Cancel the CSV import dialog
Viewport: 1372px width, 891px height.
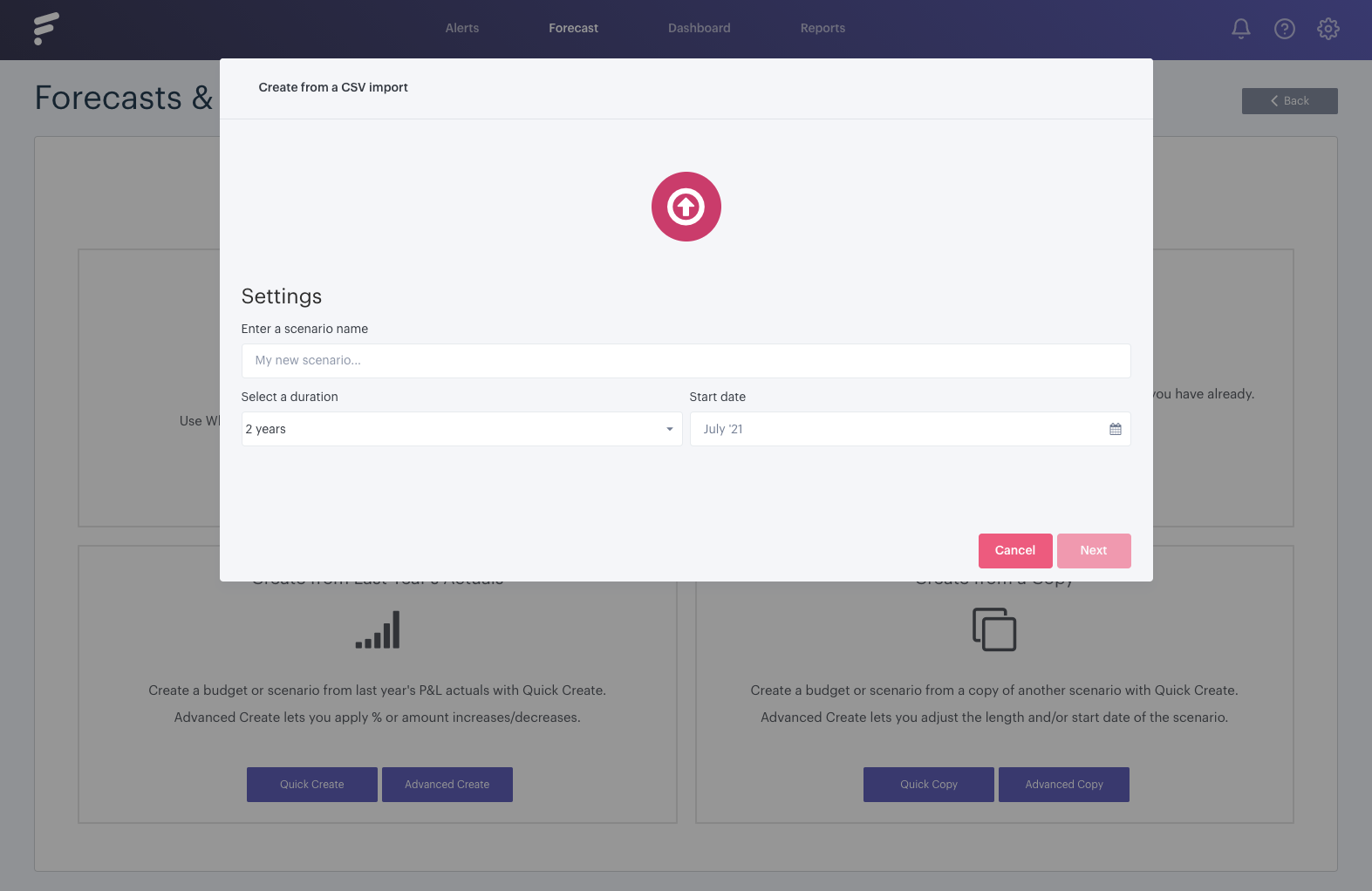pyautogui.click(x=1015, y=551)
